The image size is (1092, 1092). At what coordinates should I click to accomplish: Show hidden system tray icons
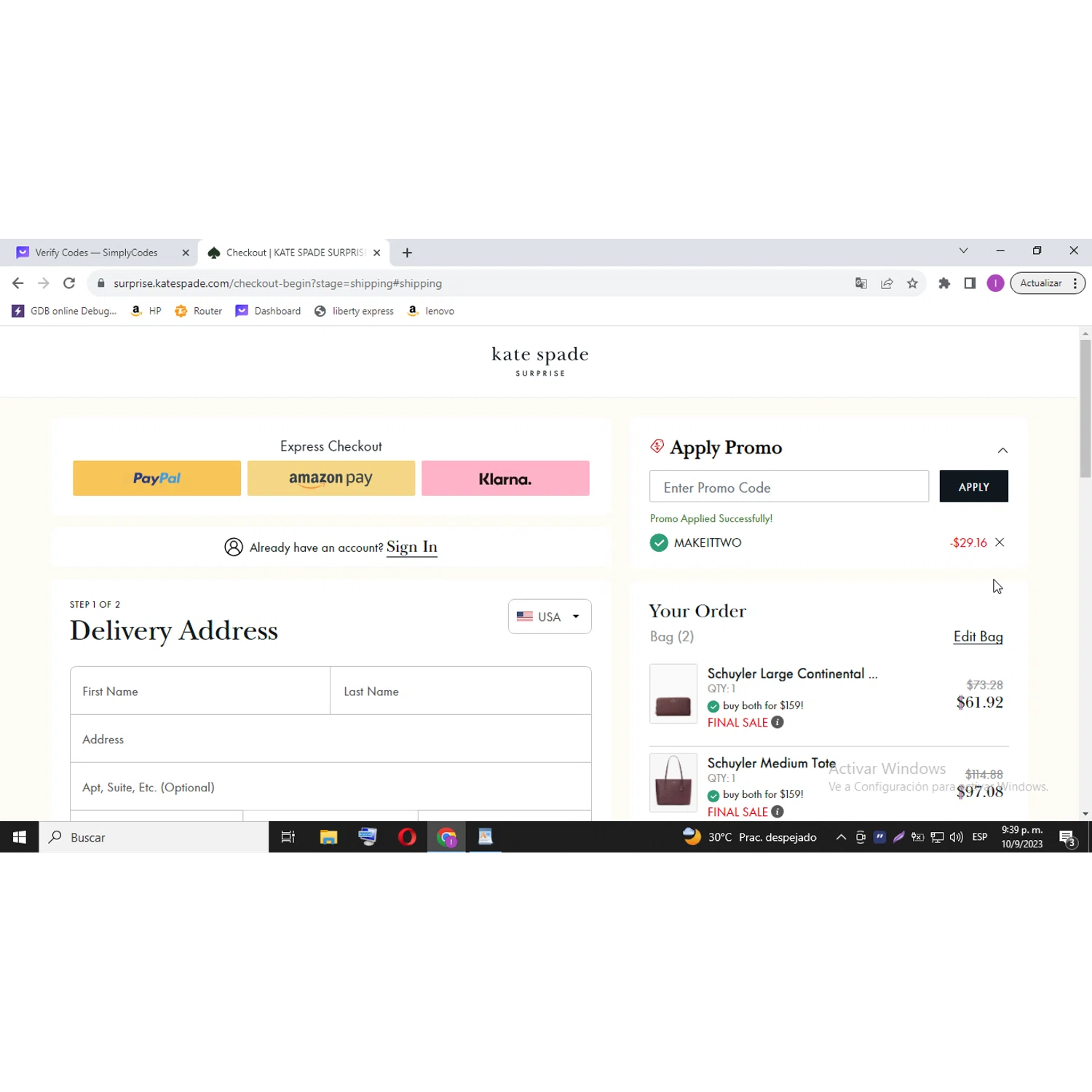(841, 837)
